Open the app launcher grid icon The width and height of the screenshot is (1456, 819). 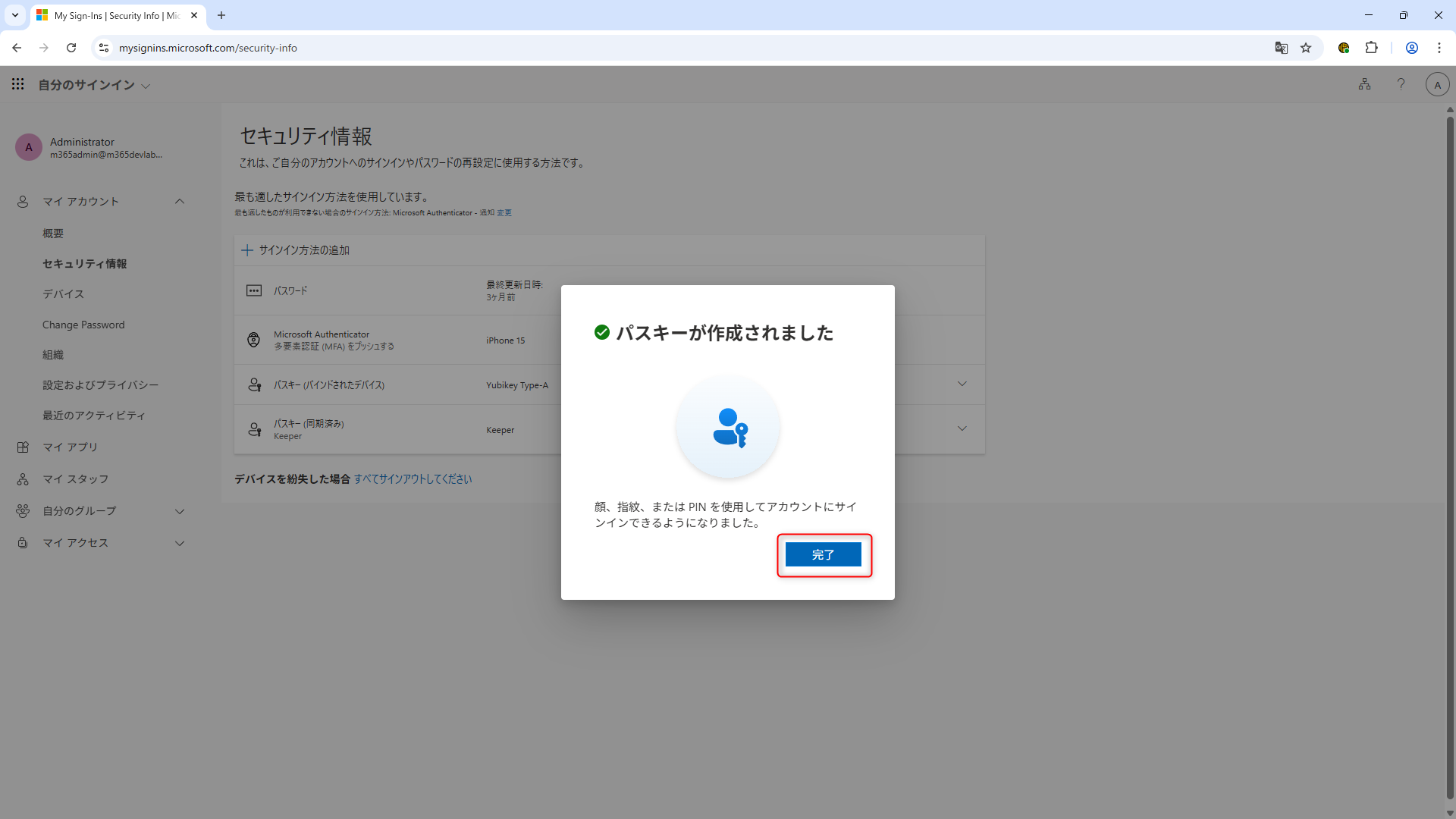point(17,84)
